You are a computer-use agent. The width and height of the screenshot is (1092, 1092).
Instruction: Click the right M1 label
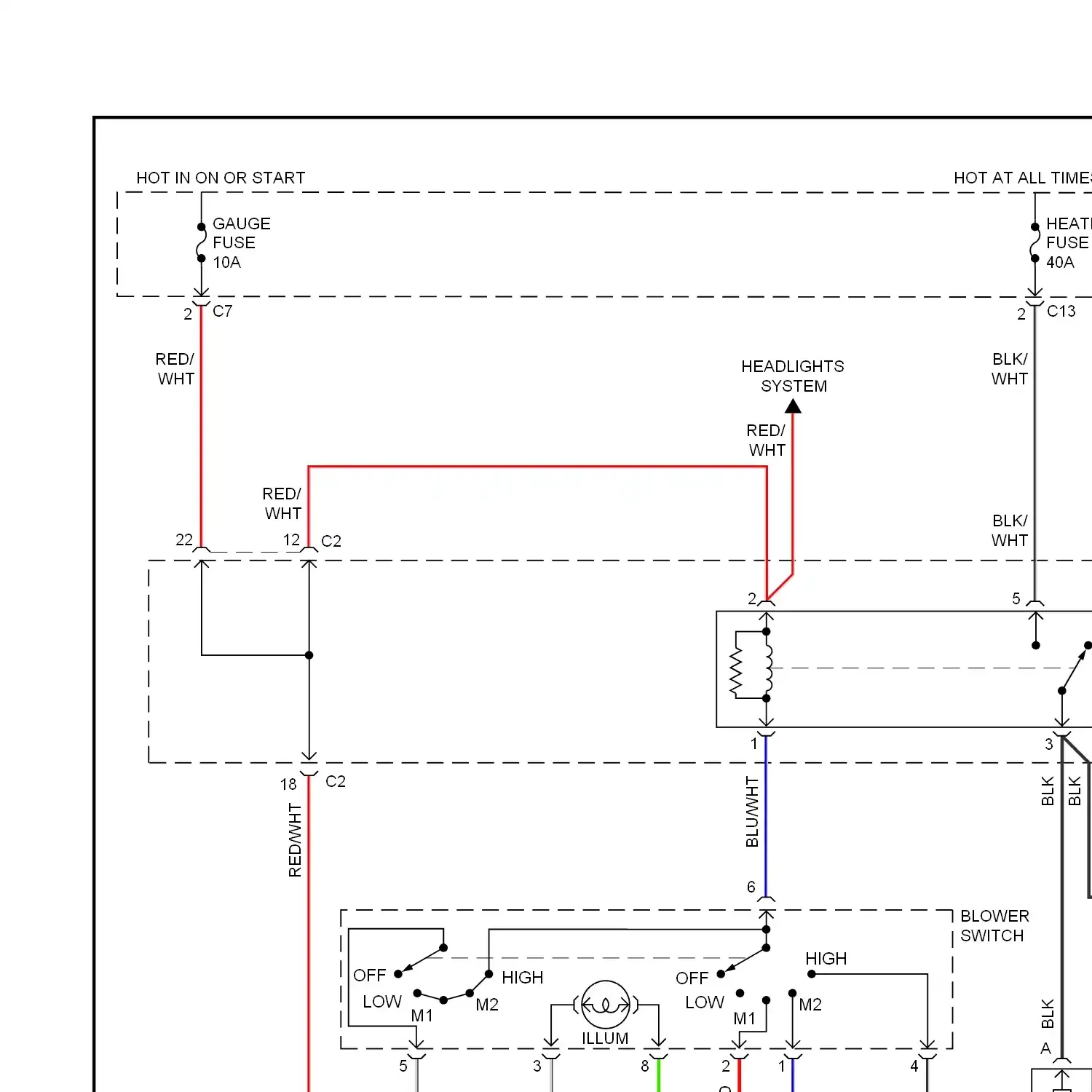745,1018
